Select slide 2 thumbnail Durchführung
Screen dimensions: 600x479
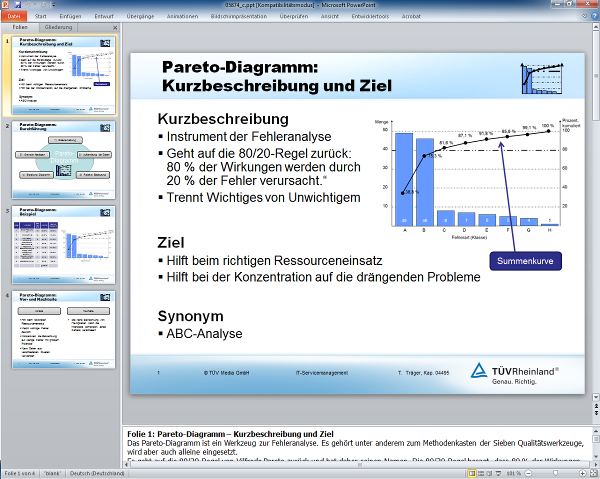[x=64, y=158]
